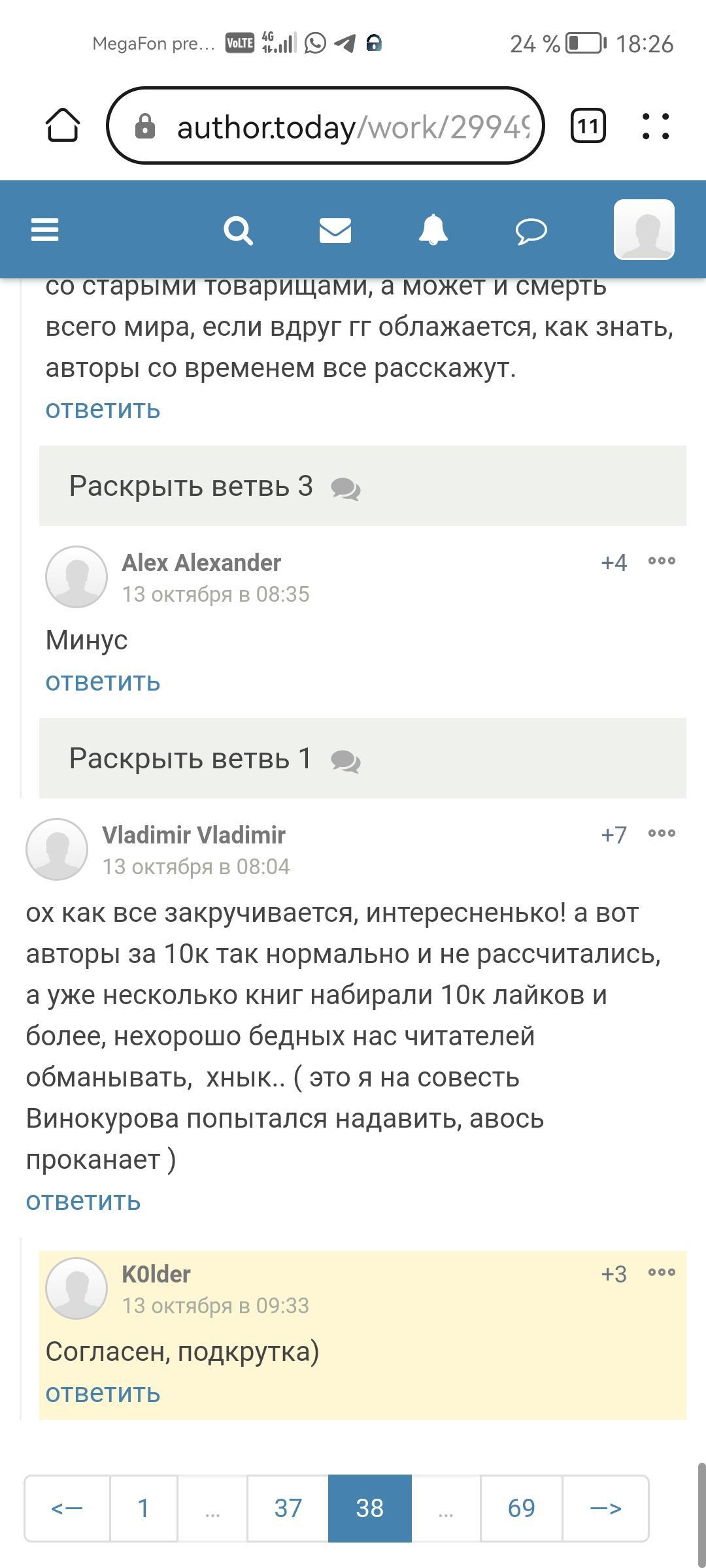Image resolution: width=706 pixels, height=1568 pixels.
Task: Go to comments page 37
Action: (288, 1508)
